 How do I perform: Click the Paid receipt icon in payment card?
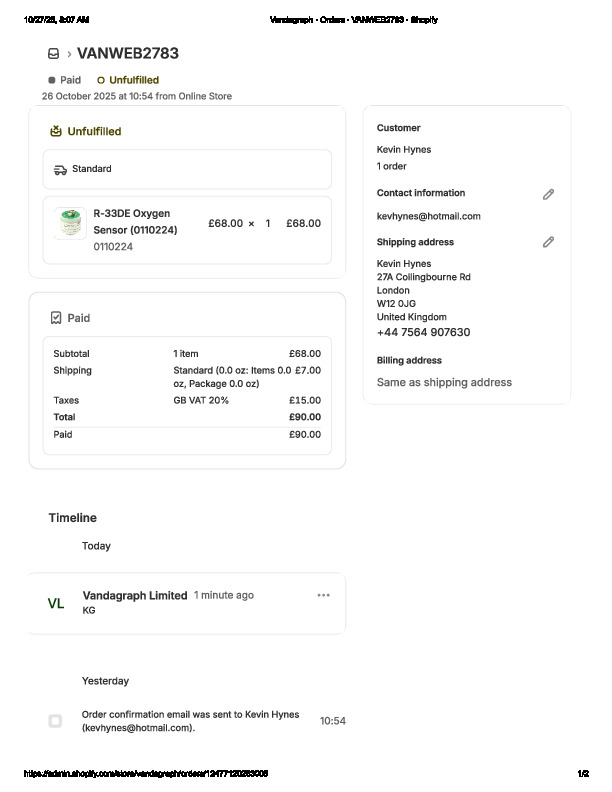point(56,318)
